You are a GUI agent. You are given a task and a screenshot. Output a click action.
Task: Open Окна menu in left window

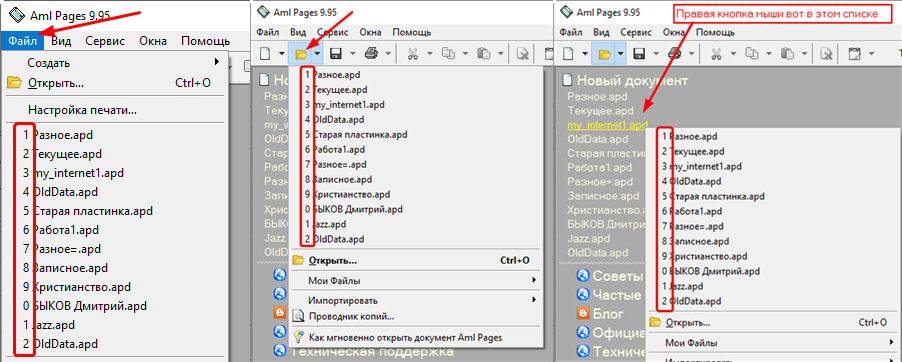(153, 41)
